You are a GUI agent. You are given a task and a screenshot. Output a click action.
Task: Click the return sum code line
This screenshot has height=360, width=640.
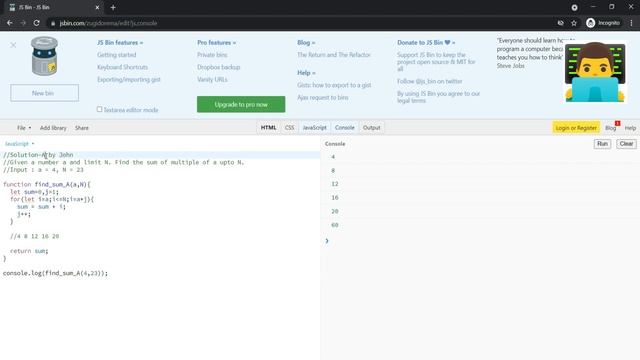tap(29, 251)
